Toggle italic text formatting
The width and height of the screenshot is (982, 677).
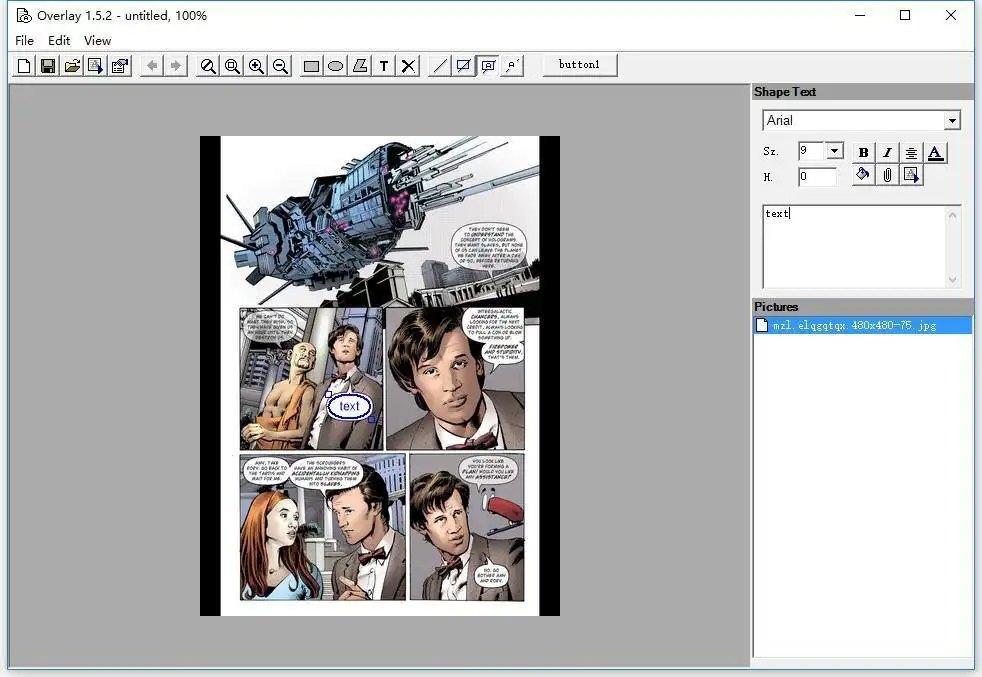tap(887, 152)
